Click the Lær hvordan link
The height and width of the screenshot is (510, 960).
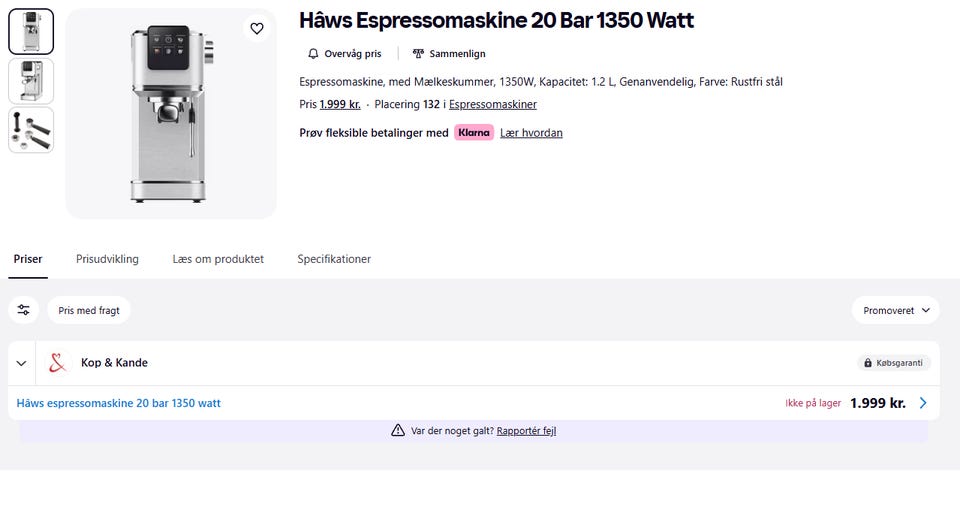coord(531,133)
